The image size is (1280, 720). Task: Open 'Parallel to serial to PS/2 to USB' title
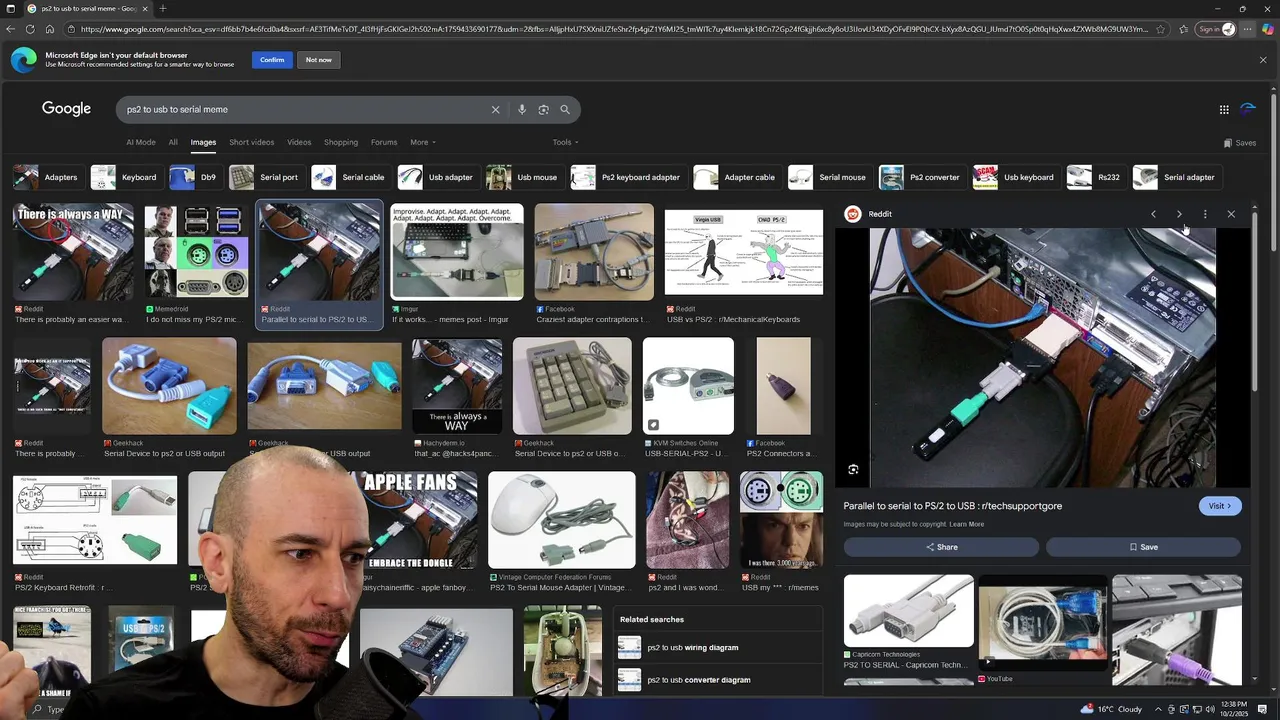click(x=953, y=506)
